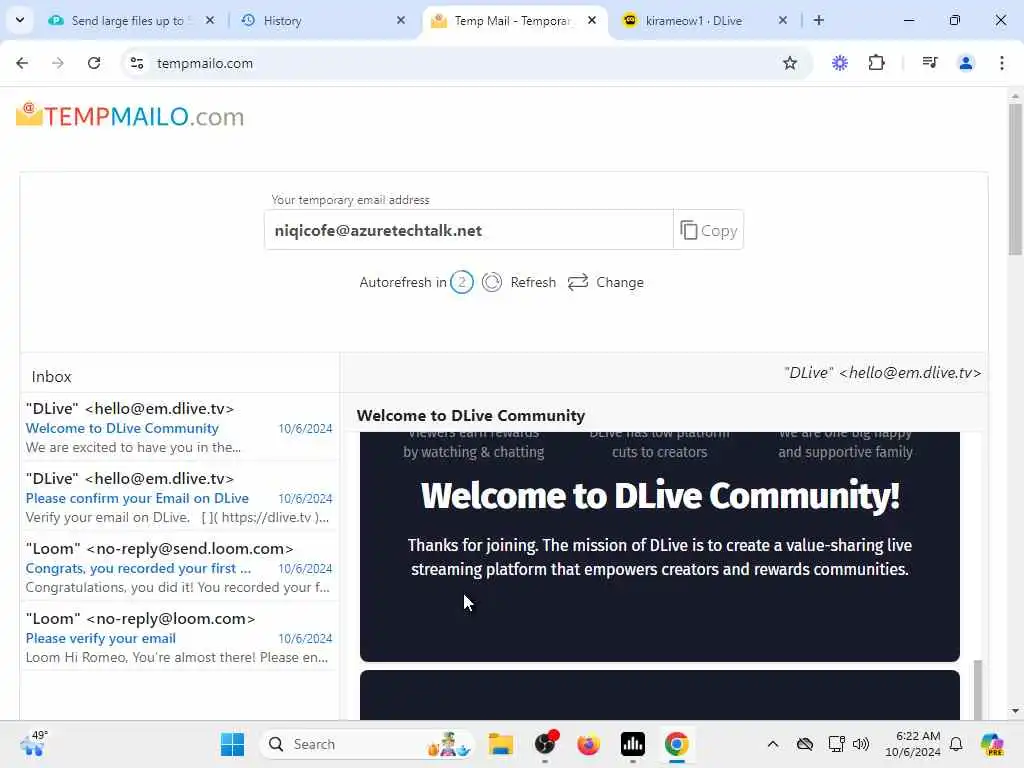Open media controls icon in toolbar
This screenshot has height=768, width=1024.
click(x=930, y=63)
